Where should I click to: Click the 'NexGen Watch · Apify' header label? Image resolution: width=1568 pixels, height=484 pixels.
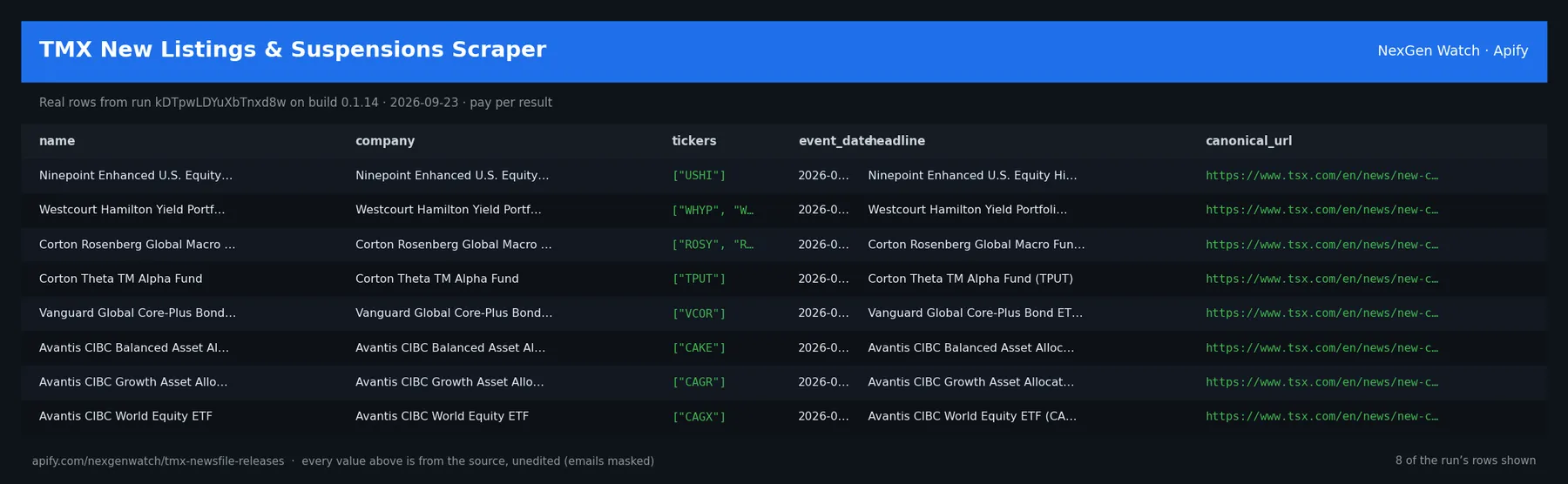coord(1453,50)
